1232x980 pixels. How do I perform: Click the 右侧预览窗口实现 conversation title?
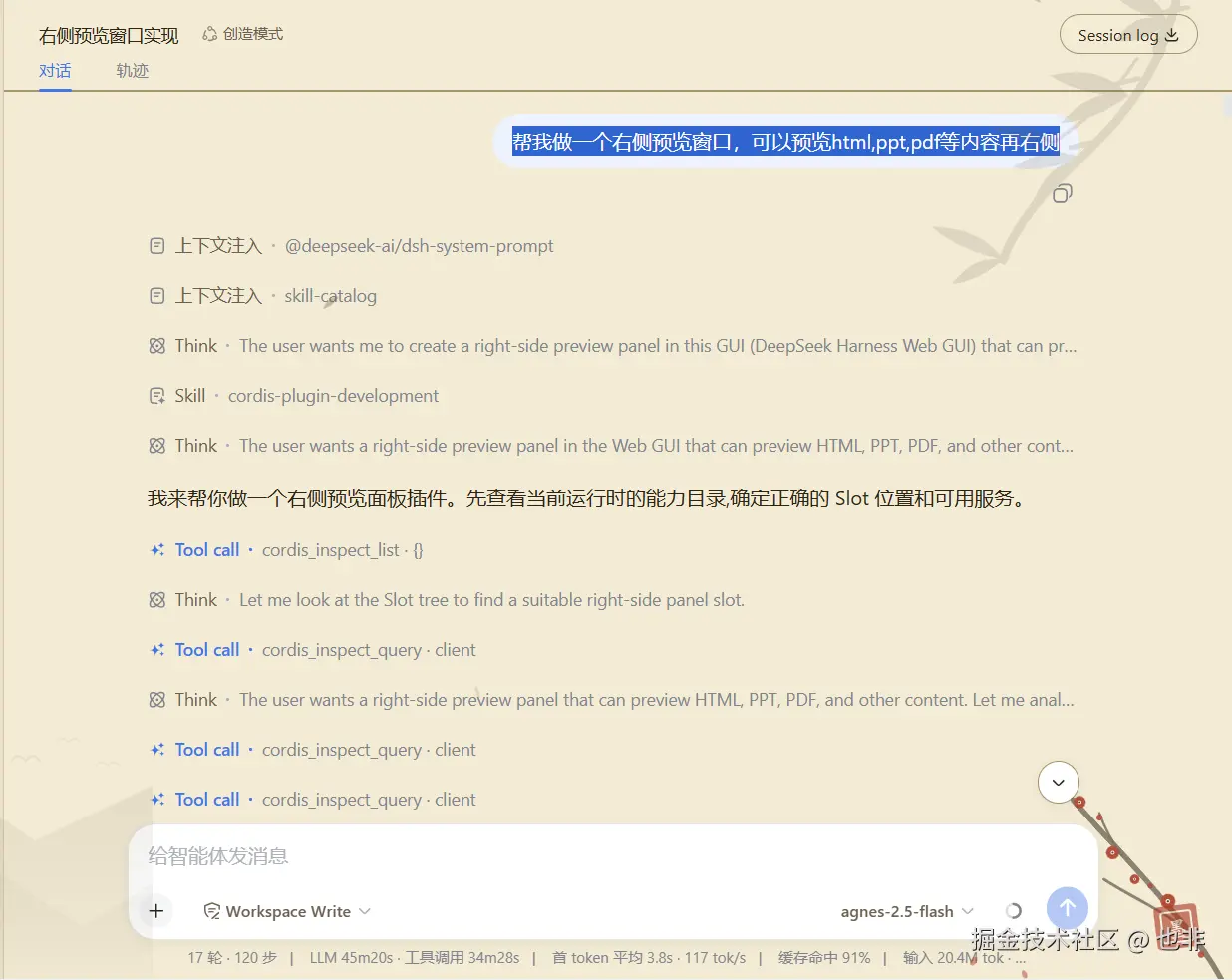[x=109, y=36]
